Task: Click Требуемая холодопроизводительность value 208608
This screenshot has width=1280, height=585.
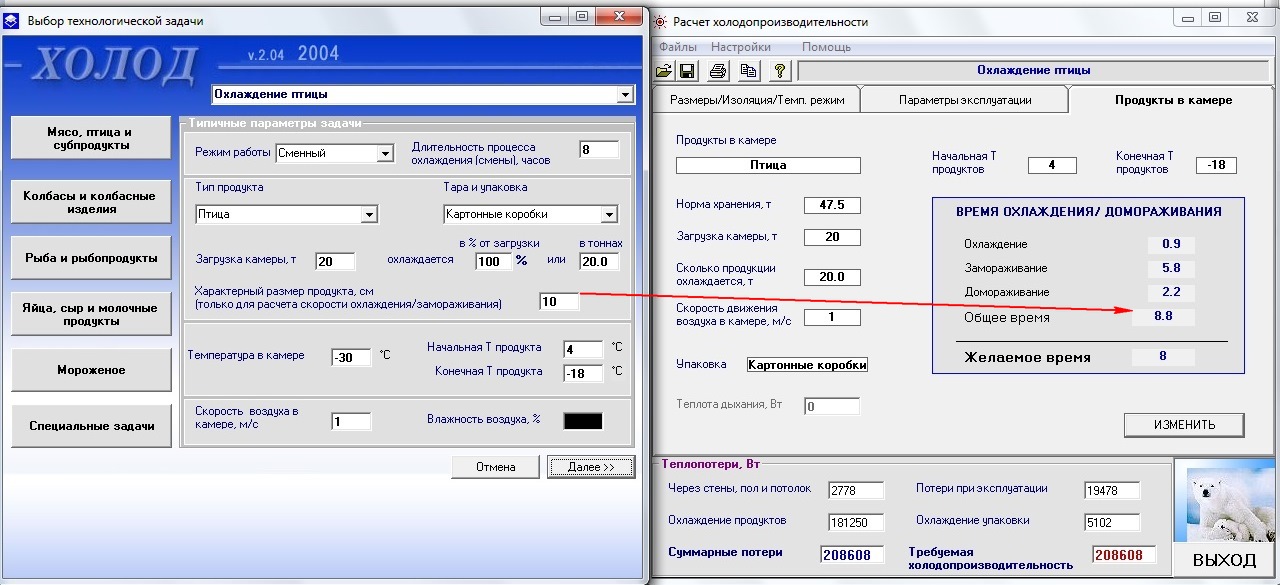Action: click(x=1124, y=554)
